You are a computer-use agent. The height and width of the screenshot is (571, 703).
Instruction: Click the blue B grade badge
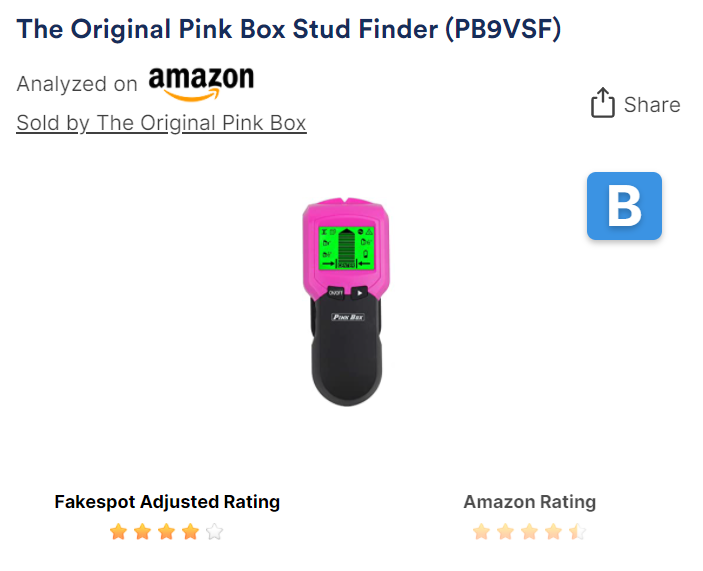coord(624,206)
